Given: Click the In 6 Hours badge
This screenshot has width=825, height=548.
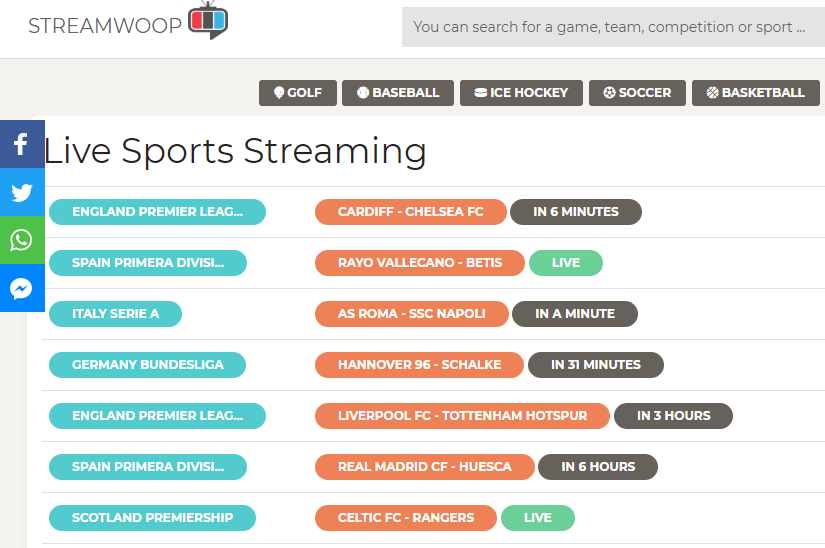Looking at the screenshot, I should pyautogui.click(x=598, y=467).
